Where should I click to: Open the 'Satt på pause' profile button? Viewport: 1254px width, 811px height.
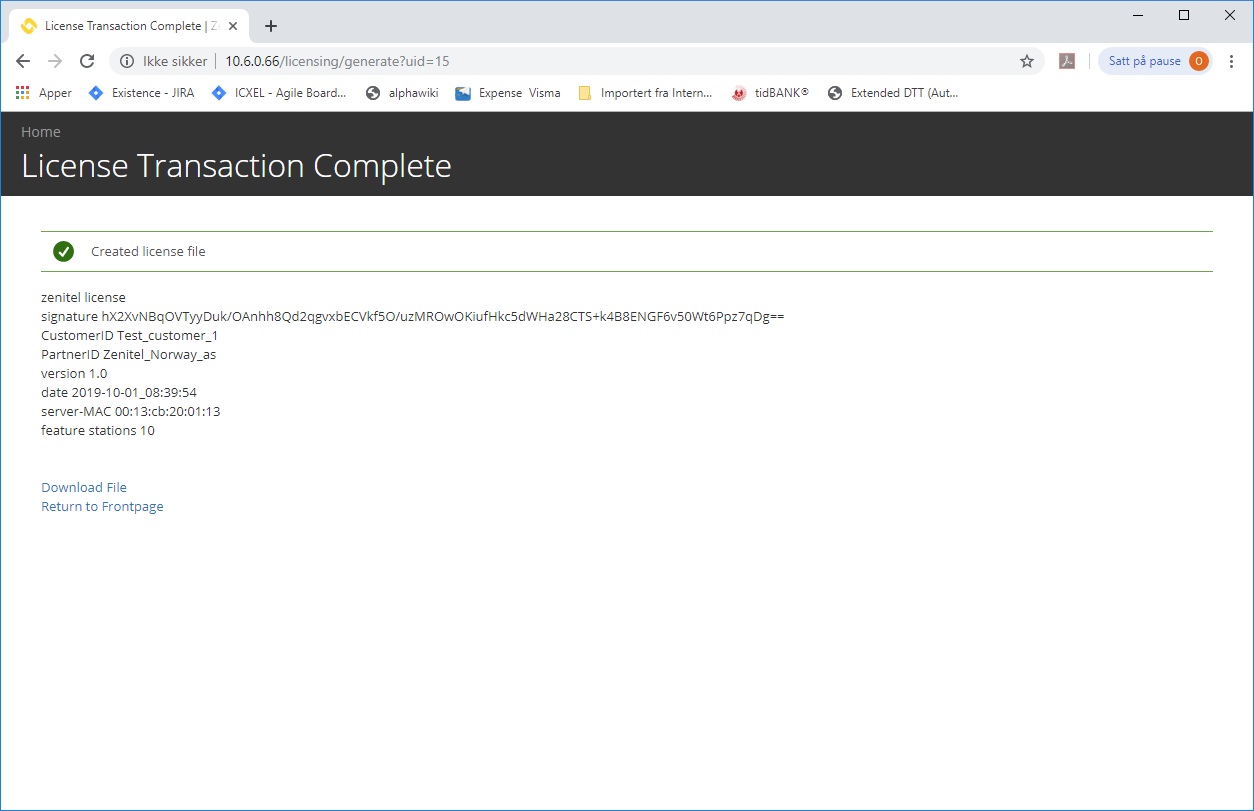pos(1156,61)
